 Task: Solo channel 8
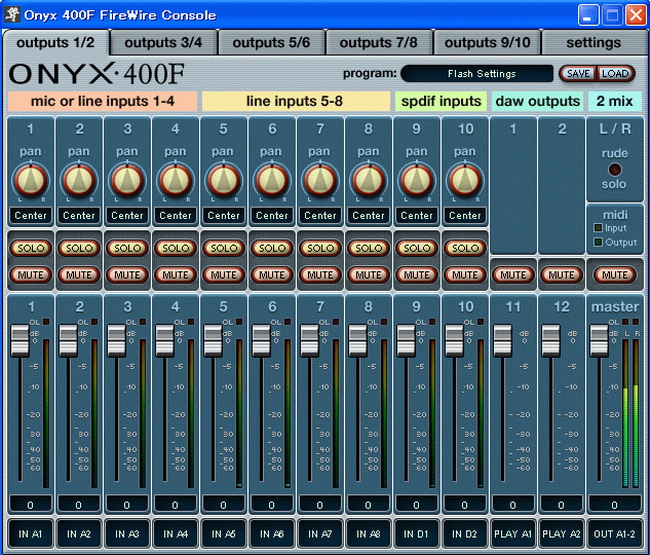(x=368, y=248)
